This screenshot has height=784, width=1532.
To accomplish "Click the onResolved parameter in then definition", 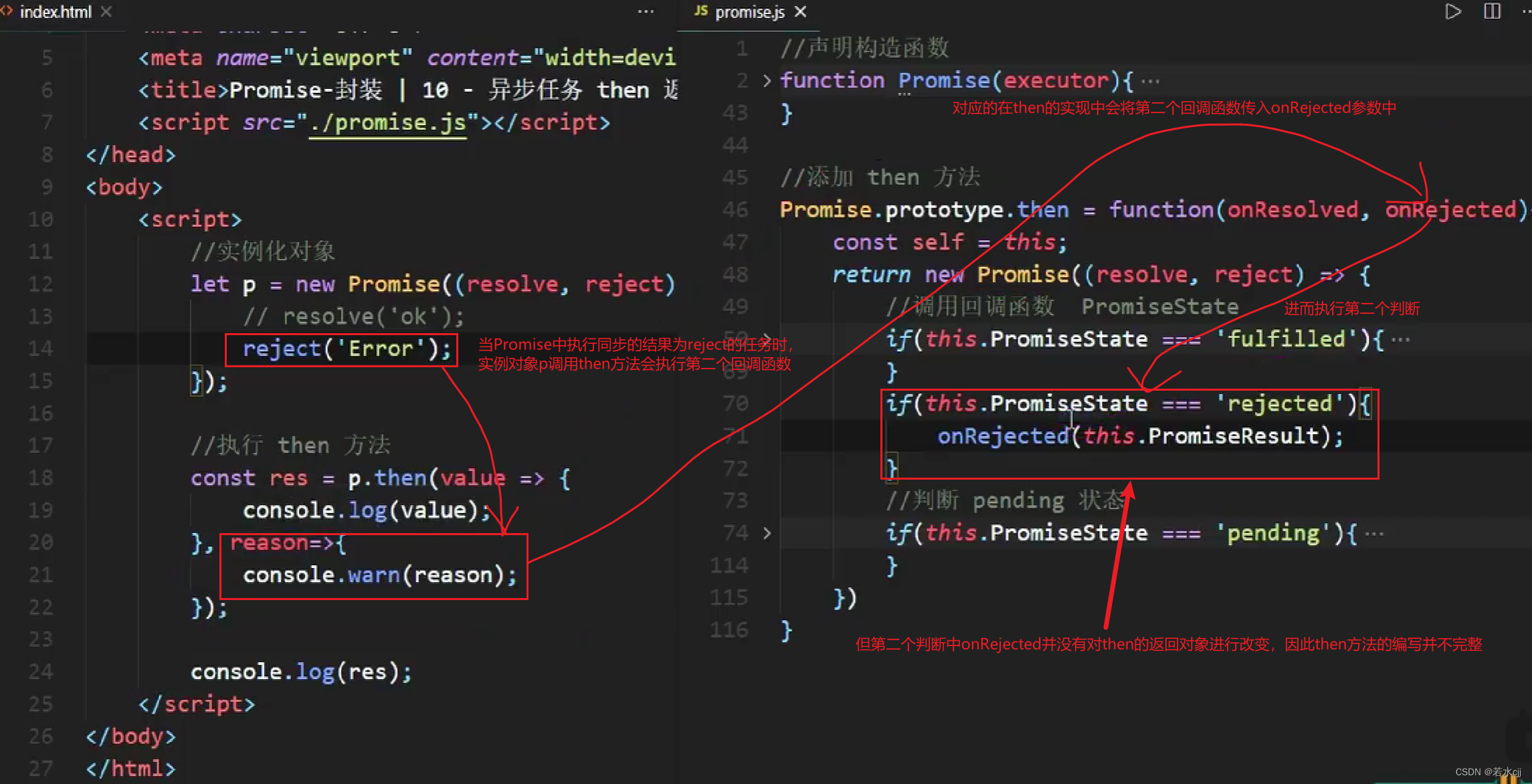I will click(1292, 210).
